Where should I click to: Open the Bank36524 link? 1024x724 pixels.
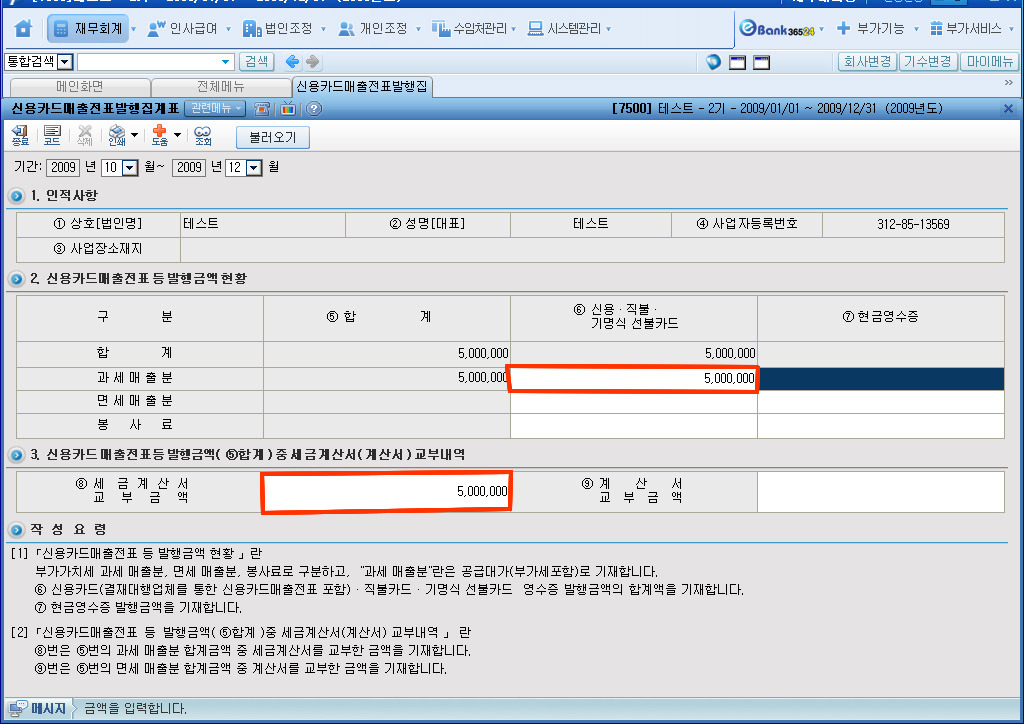[776, 29]
